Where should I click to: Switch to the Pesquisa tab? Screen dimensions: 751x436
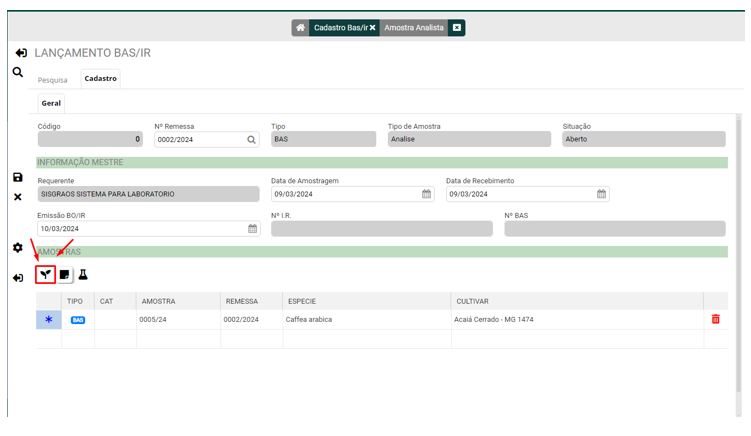point(53,79)
